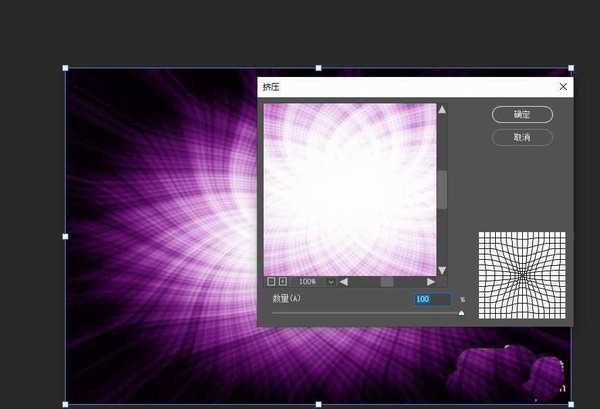The image size is (600, 409).
Task: Click the preview scroll right arrow
Action: coord(431,282)
